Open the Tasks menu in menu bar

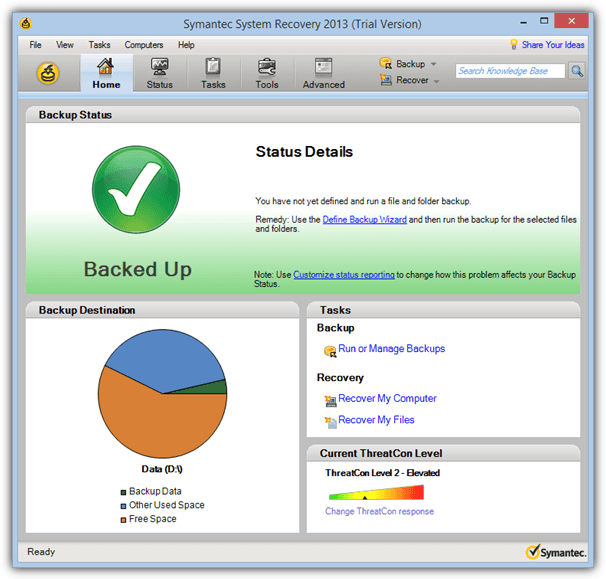click(99, 45)
